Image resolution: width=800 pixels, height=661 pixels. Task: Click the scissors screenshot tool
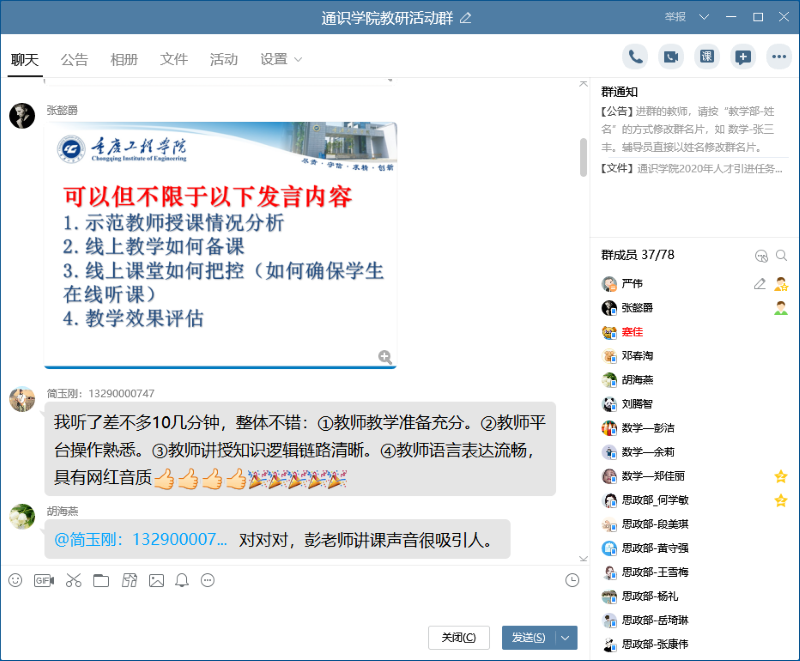point(73,580)
